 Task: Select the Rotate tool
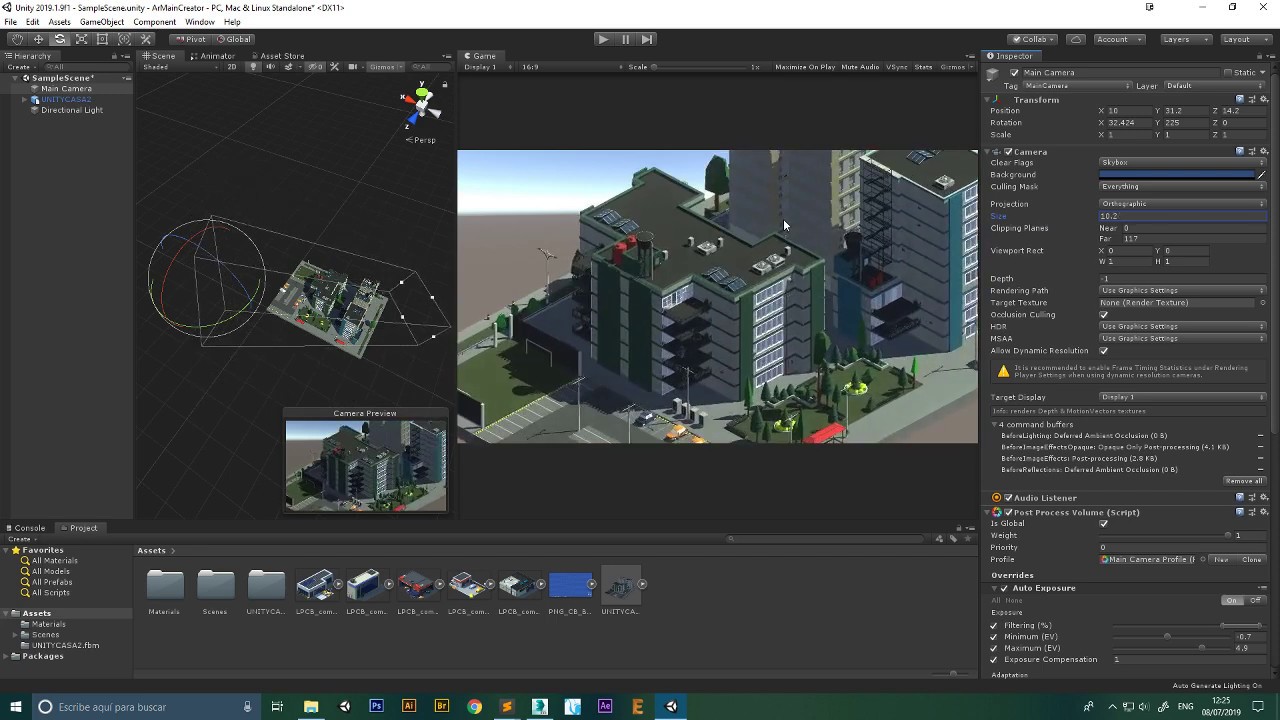point(60,39)
